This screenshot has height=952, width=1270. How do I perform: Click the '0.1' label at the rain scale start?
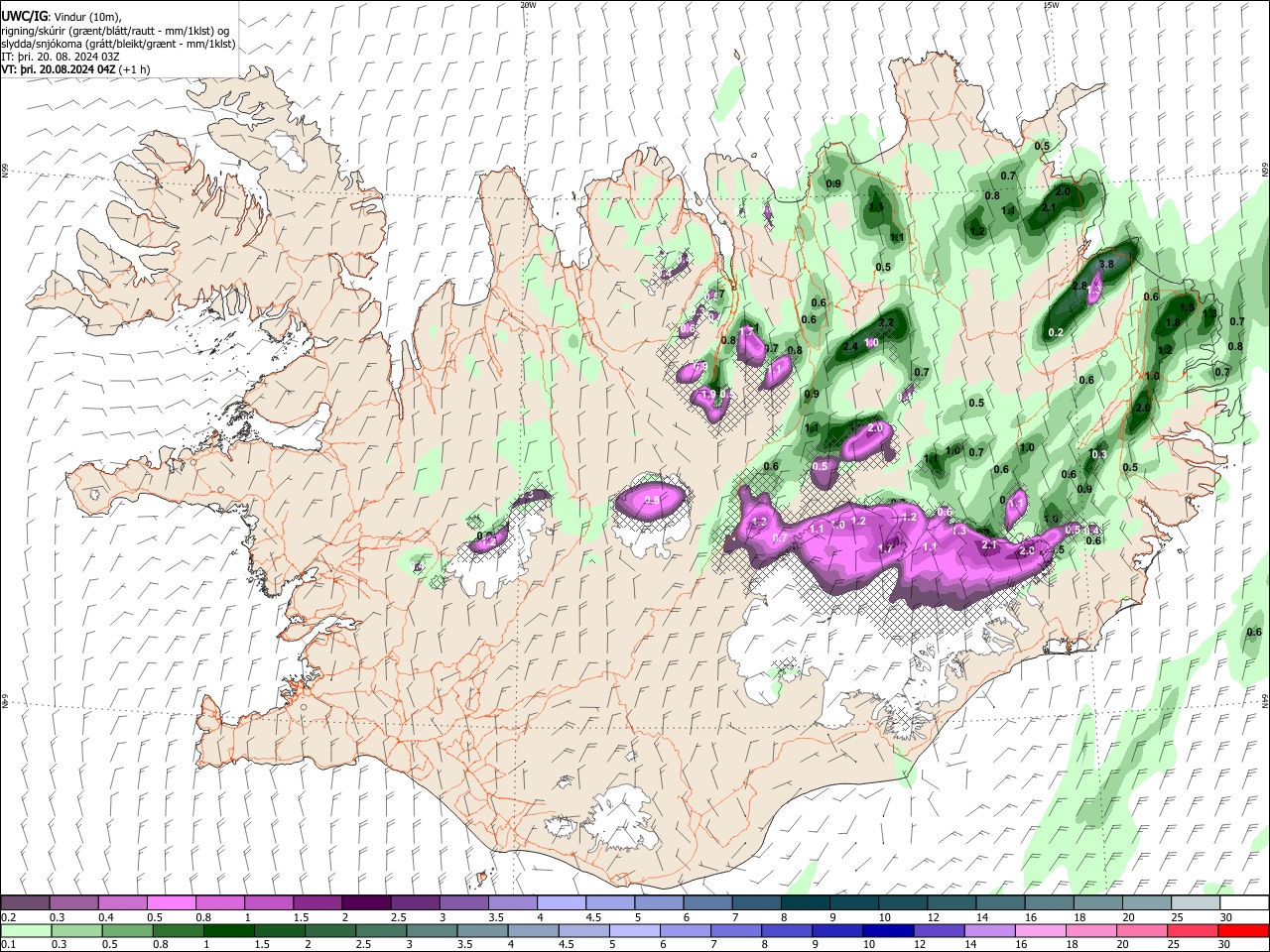coord(8,944)
